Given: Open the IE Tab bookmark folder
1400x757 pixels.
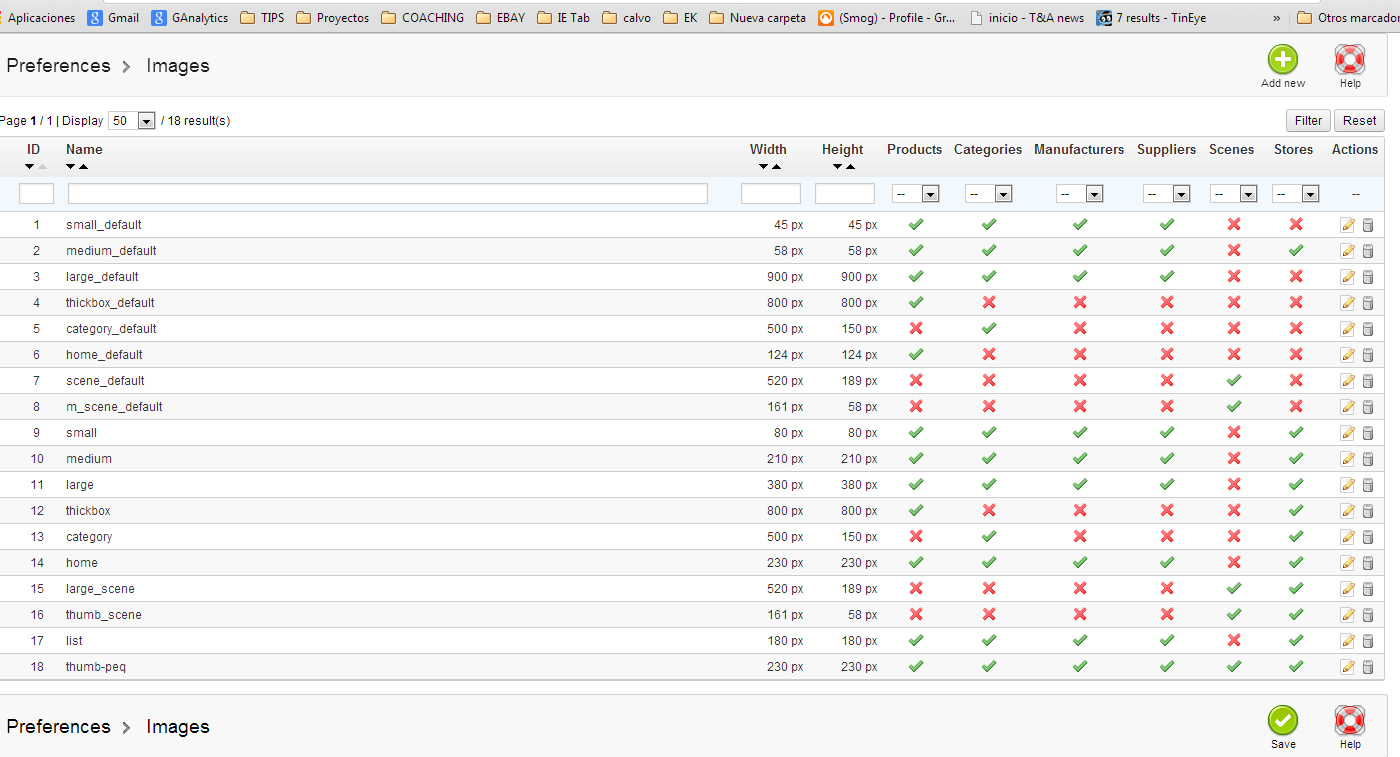Looking at the screenshot, I should tap(563, 18).
